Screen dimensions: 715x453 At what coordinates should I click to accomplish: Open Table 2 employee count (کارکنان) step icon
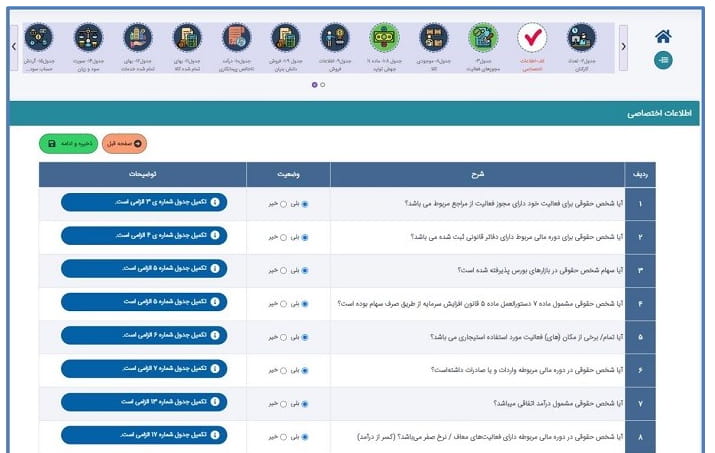(x=581, y=37)
